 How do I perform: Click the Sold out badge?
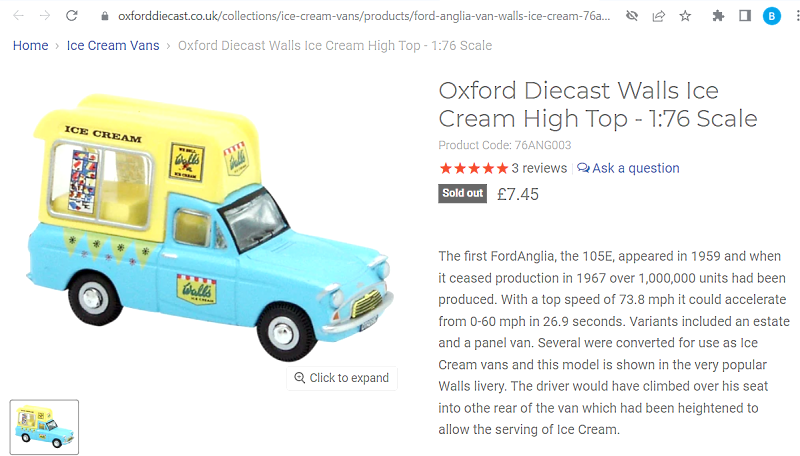462,193
